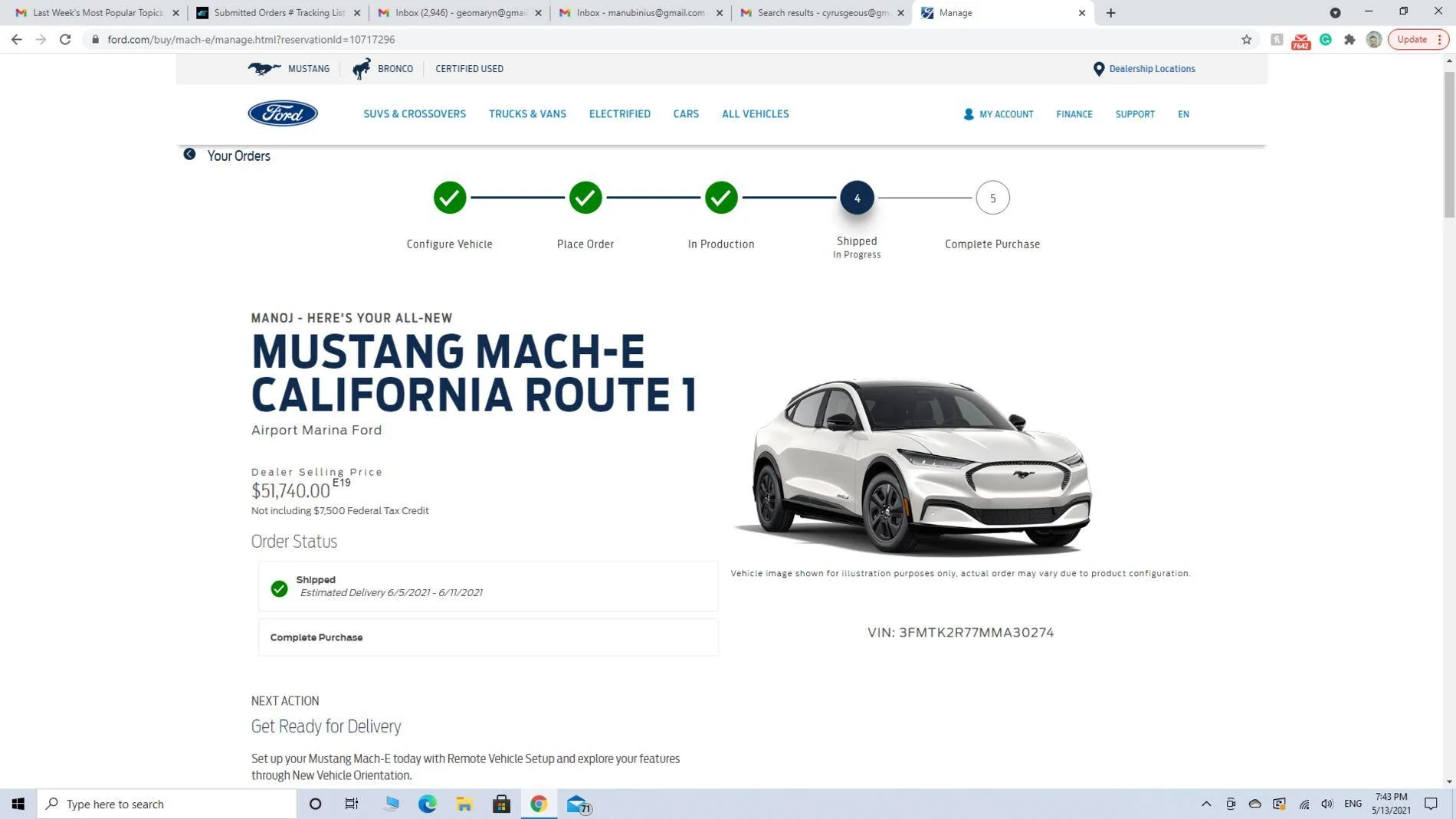This screenshot has height=819, width=1456.
Task: Click the Certified Used link
Action: (469, 69)
